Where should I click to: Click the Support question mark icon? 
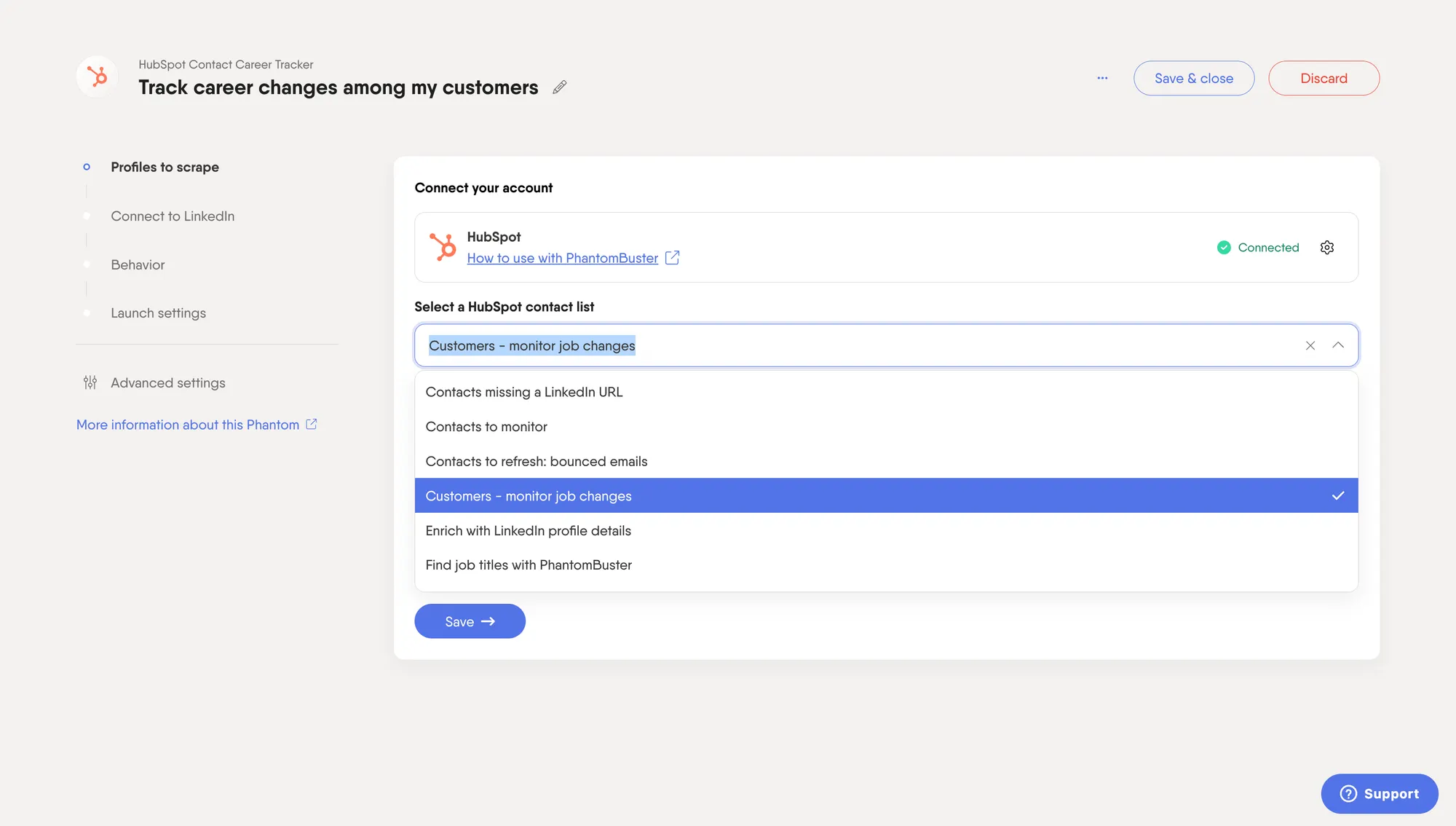[1348, 793]
